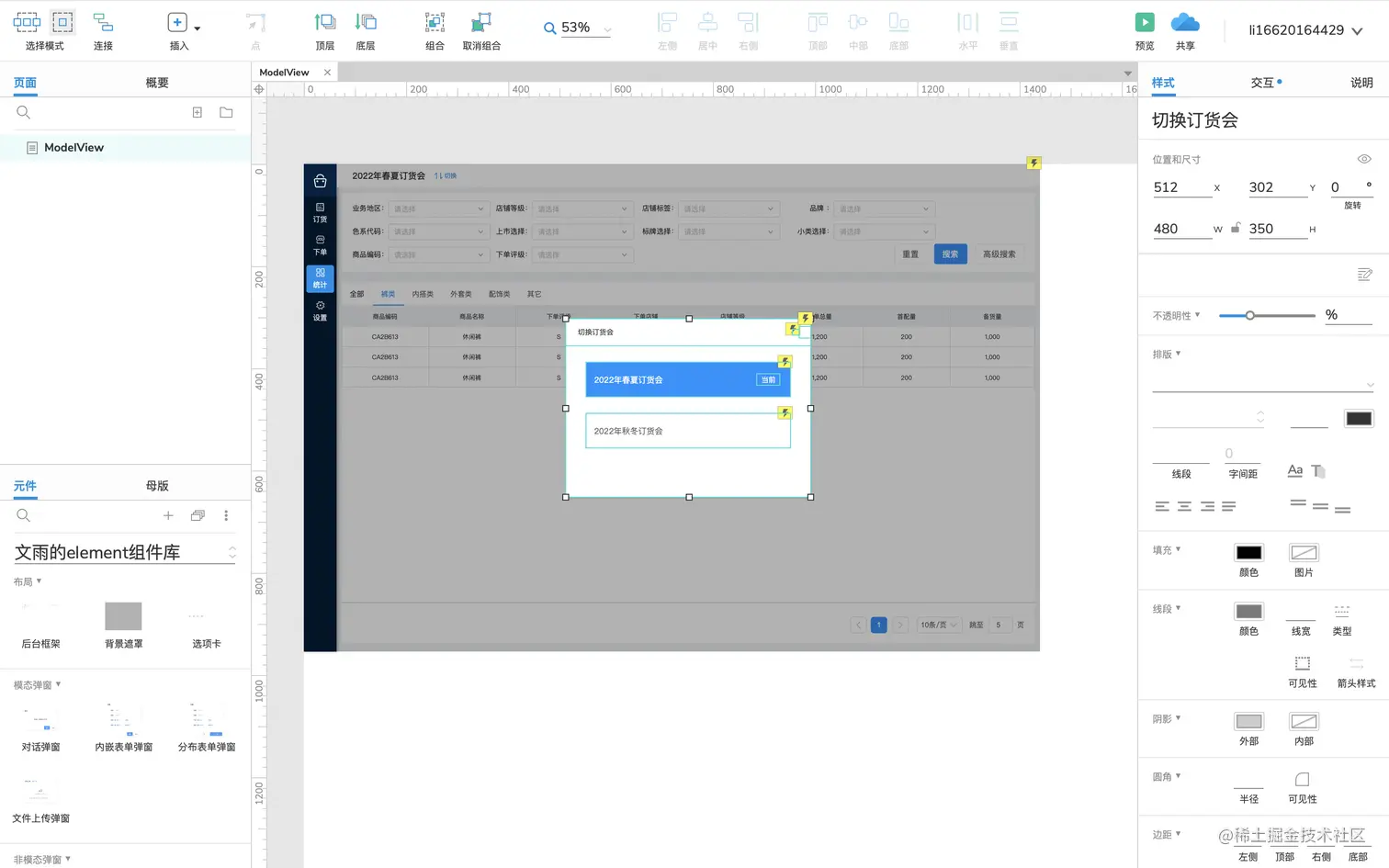Click the add page icon
Viewport: 1389px width, 868px height.
[197, 112]
